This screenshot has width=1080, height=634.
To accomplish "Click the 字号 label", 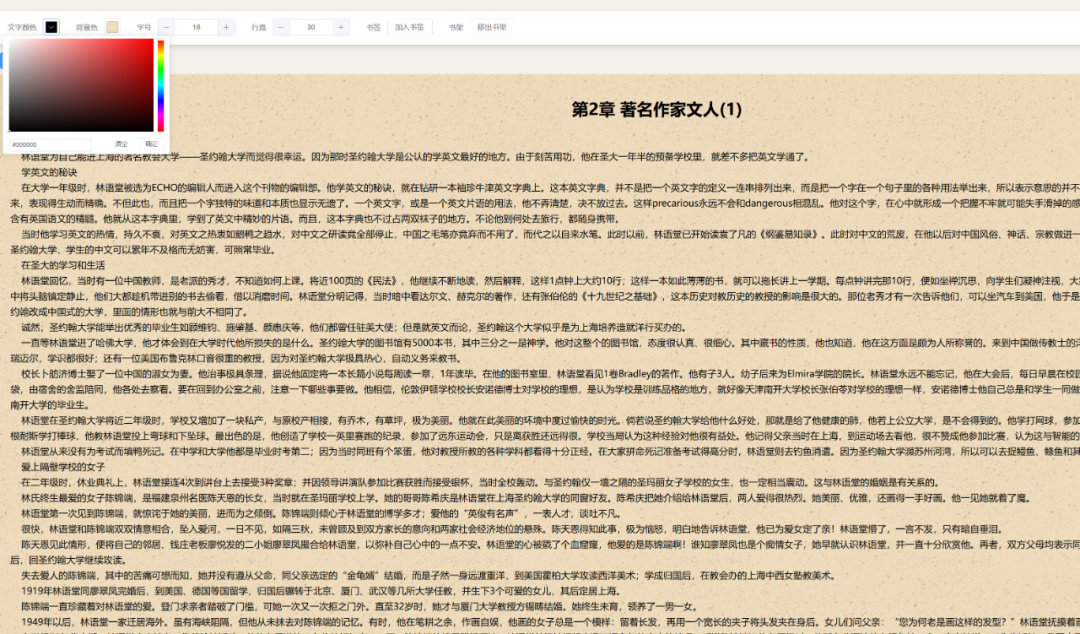I will click(x=143, y=28).
